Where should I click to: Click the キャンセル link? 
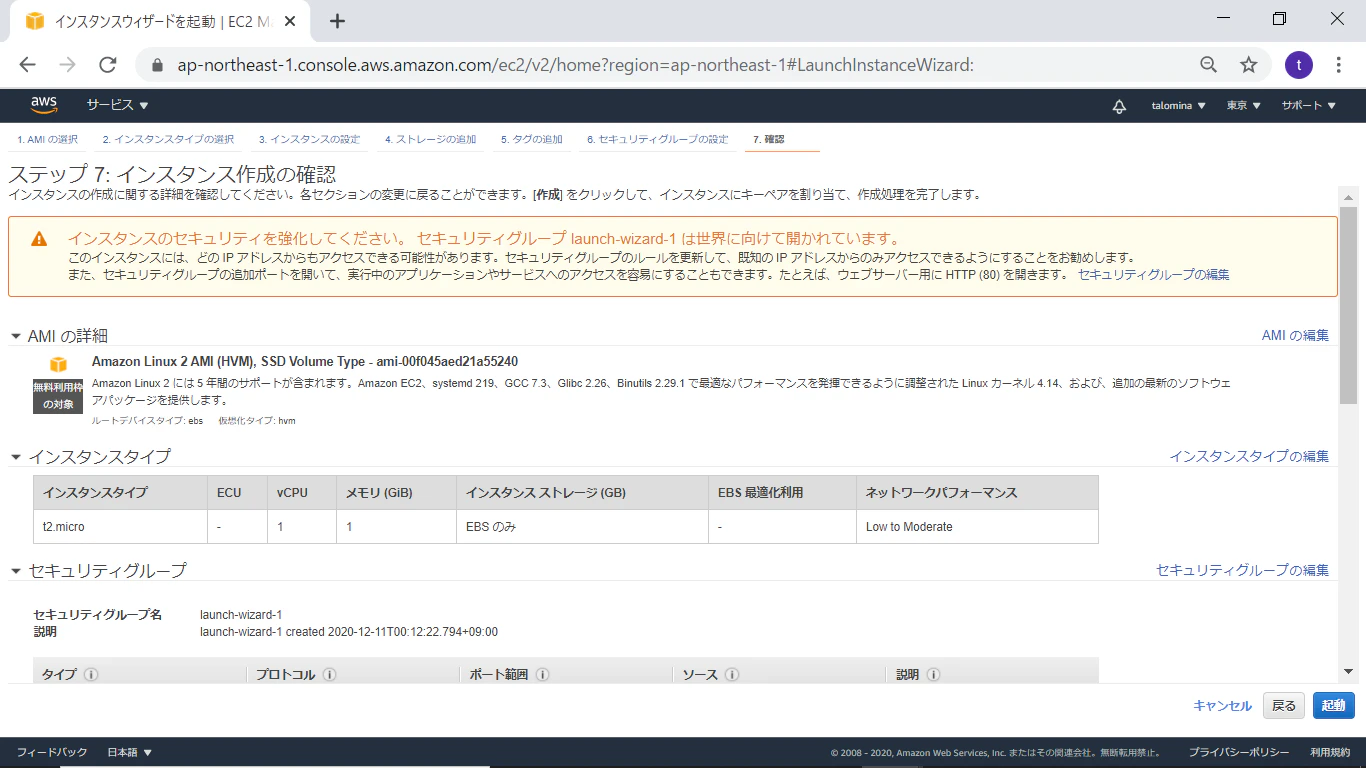(x=1222, y=706)
